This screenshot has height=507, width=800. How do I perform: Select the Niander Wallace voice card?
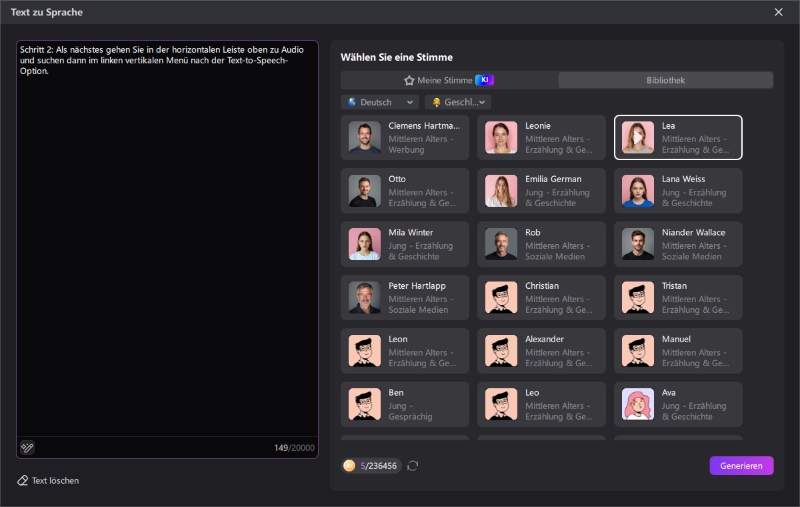point(678,244)
